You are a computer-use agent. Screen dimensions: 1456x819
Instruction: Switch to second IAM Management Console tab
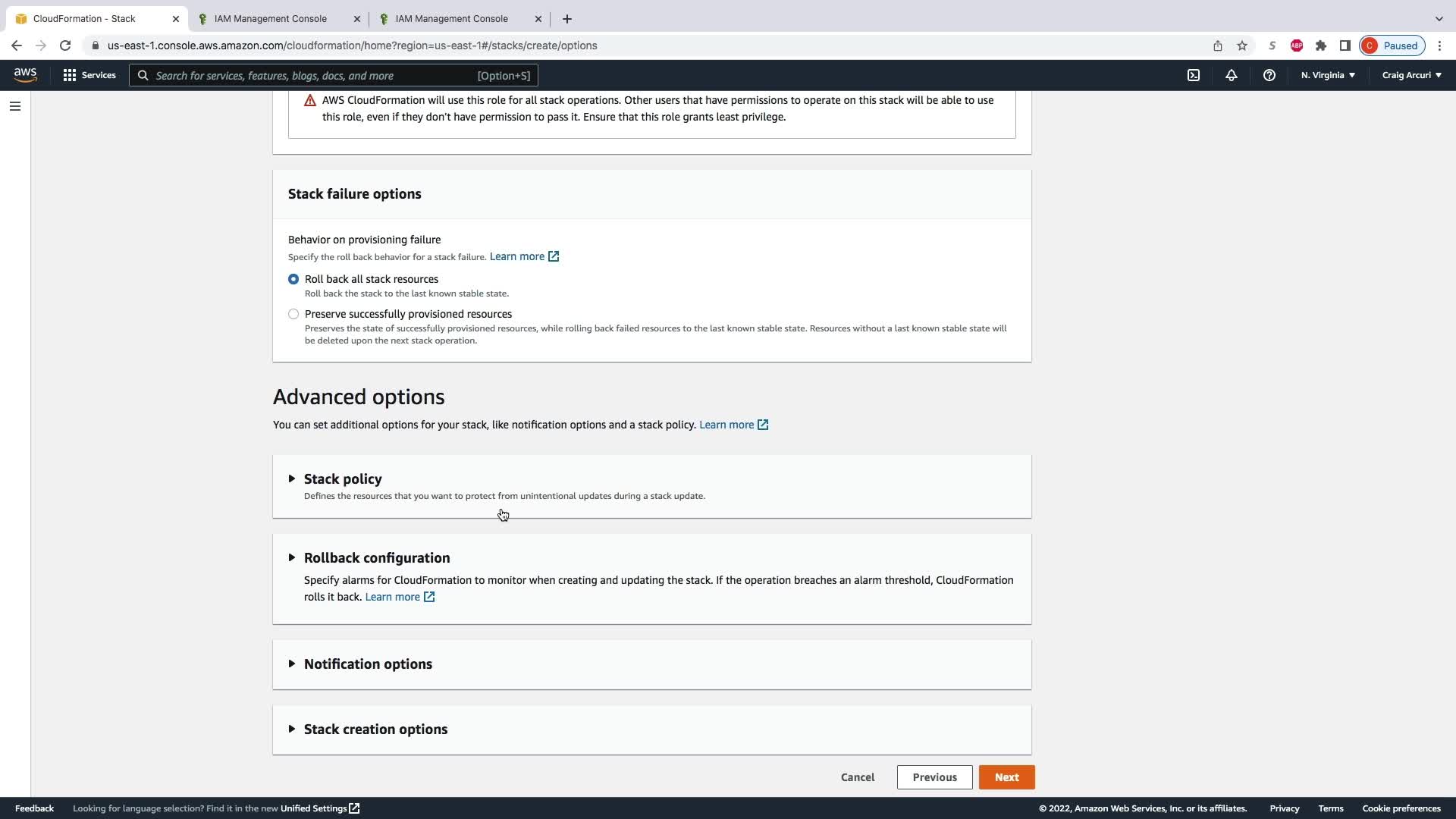452,19
